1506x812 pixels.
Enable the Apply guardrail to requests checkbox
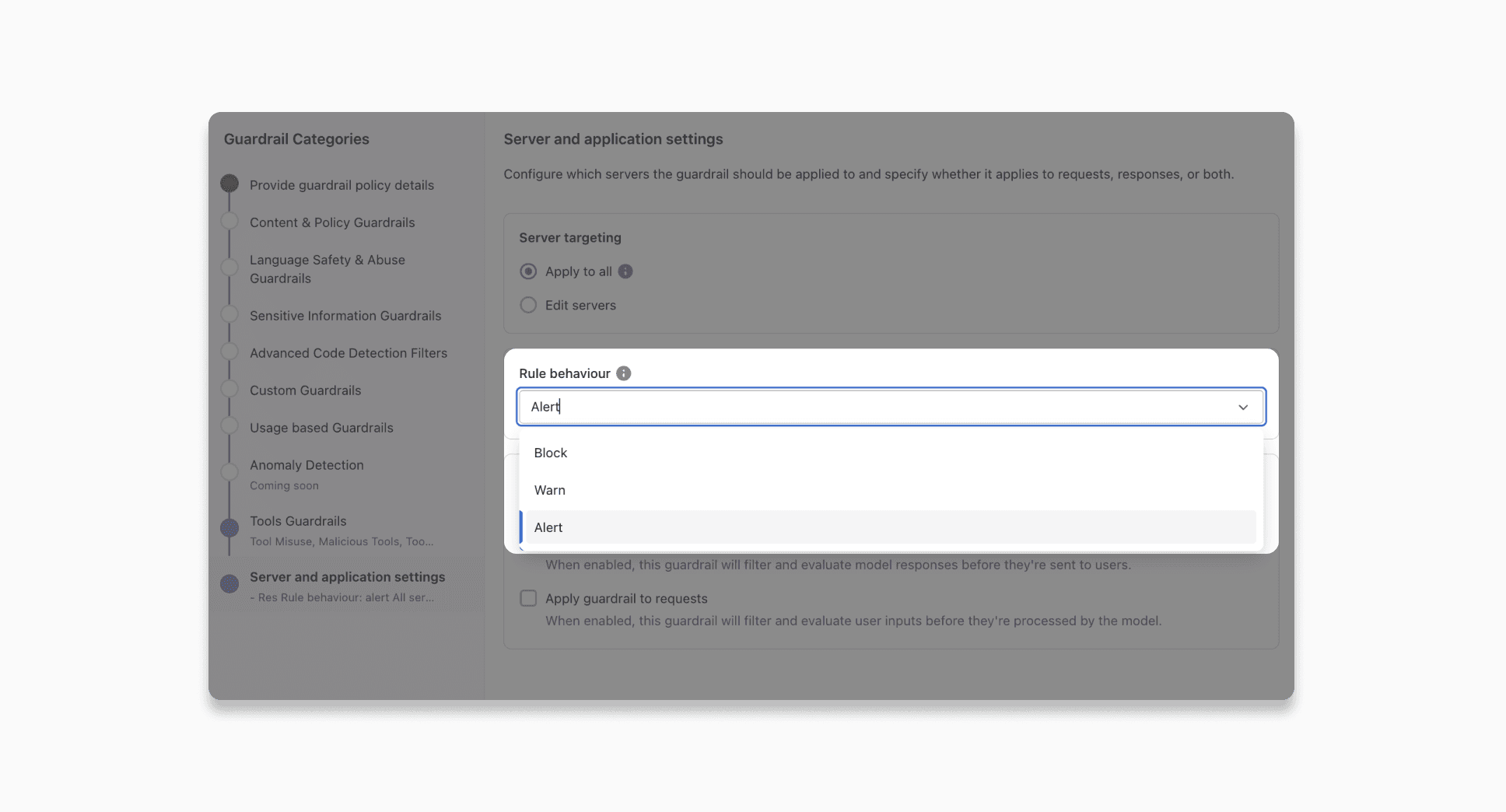pyautogui.click(x=528, y=598)
